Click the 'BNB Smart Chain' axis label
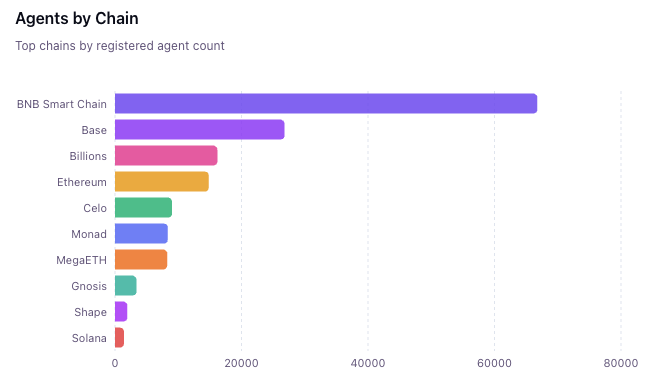 pos(62,104)
